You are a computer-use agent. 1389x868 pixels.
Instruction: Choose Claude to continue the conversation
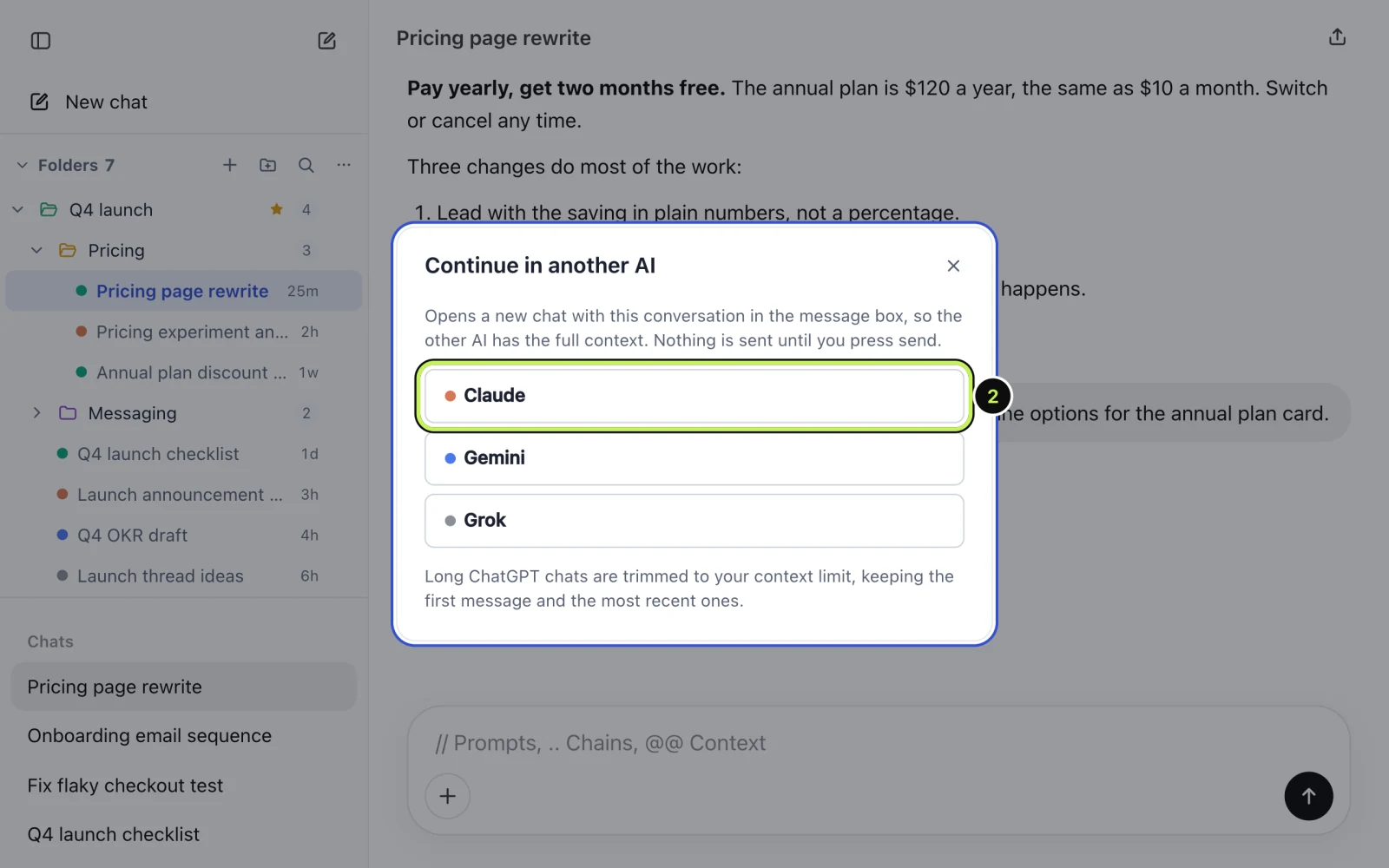(694, 396)
